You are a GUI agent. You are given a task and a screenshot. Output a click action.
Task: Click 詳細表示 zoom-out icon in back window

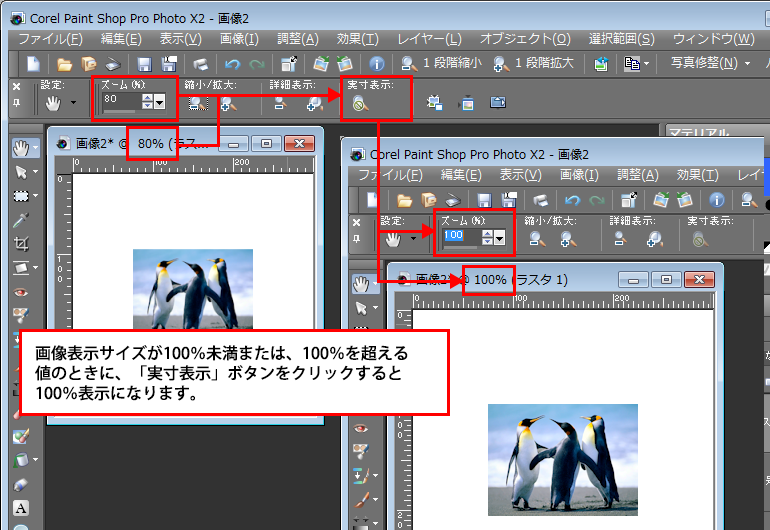coord(280,103)
